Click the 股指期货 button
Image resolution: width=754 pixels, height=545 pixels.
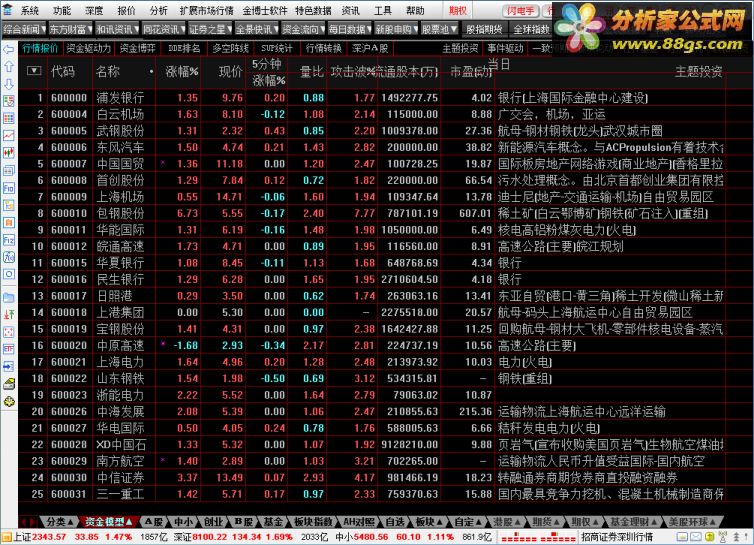484,29
